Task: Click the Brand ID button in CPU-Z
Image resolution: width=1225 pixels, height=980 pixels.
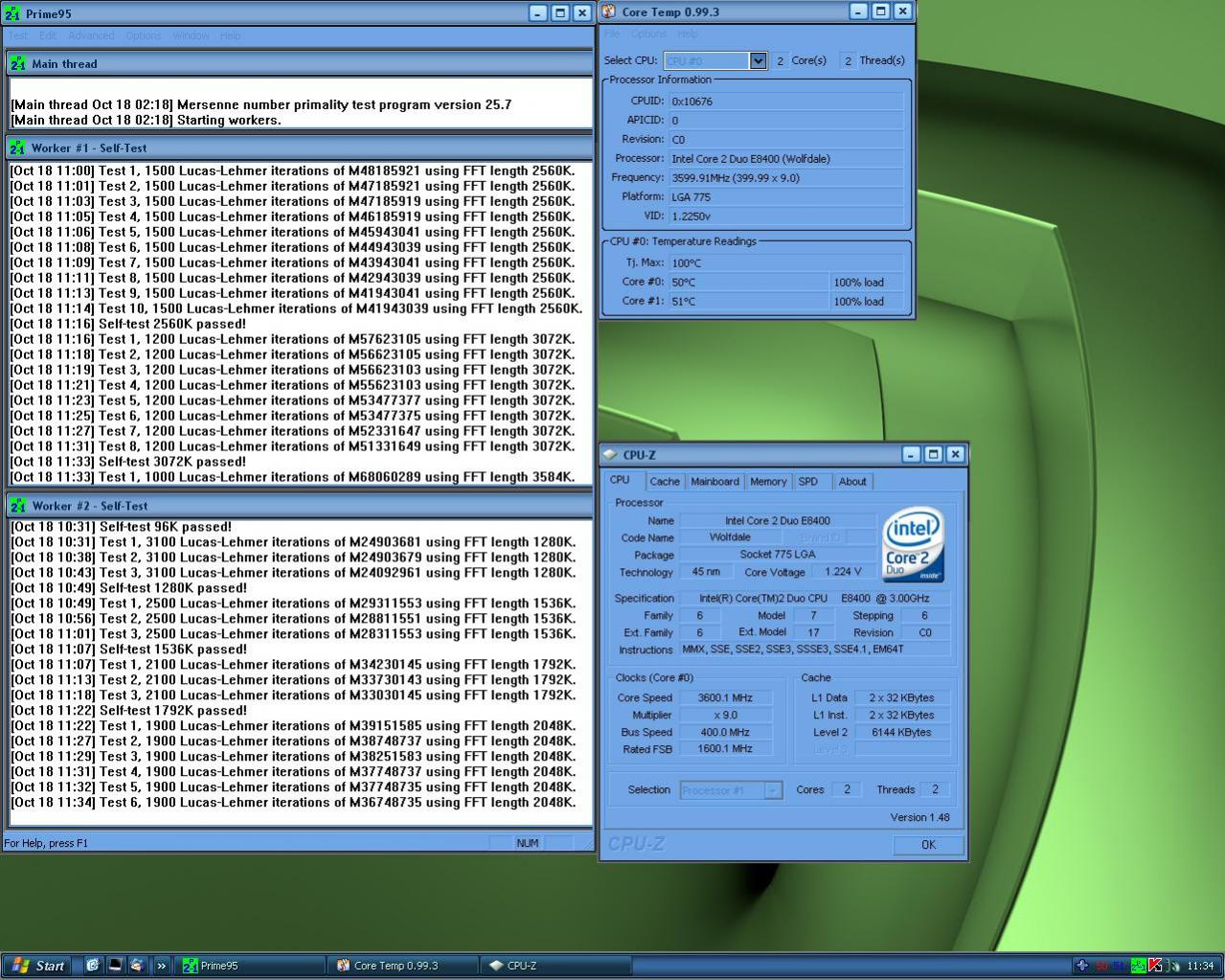Action: pos(819,538)
